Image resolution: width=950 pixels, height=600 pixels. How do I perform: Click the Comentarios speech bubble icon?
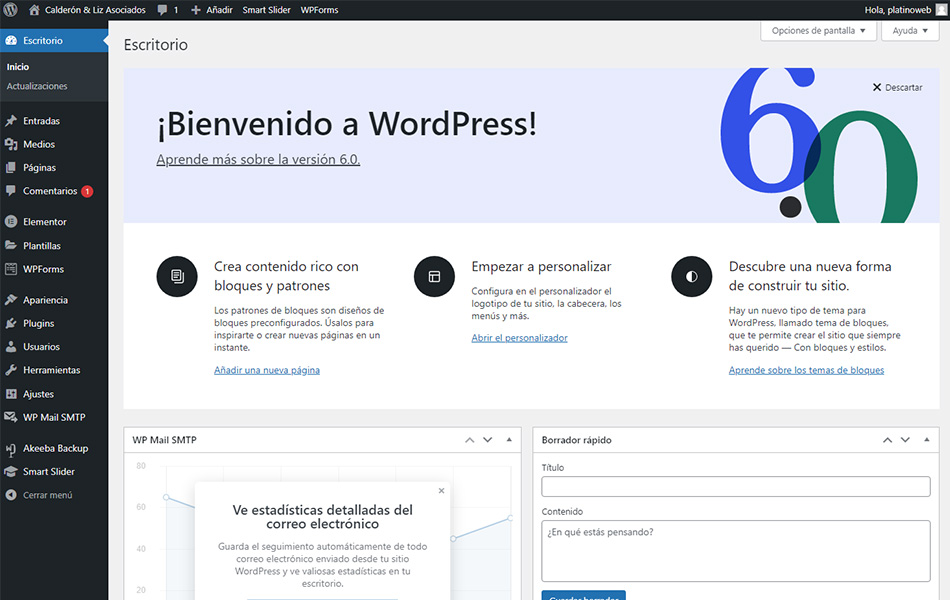(11, 190)
